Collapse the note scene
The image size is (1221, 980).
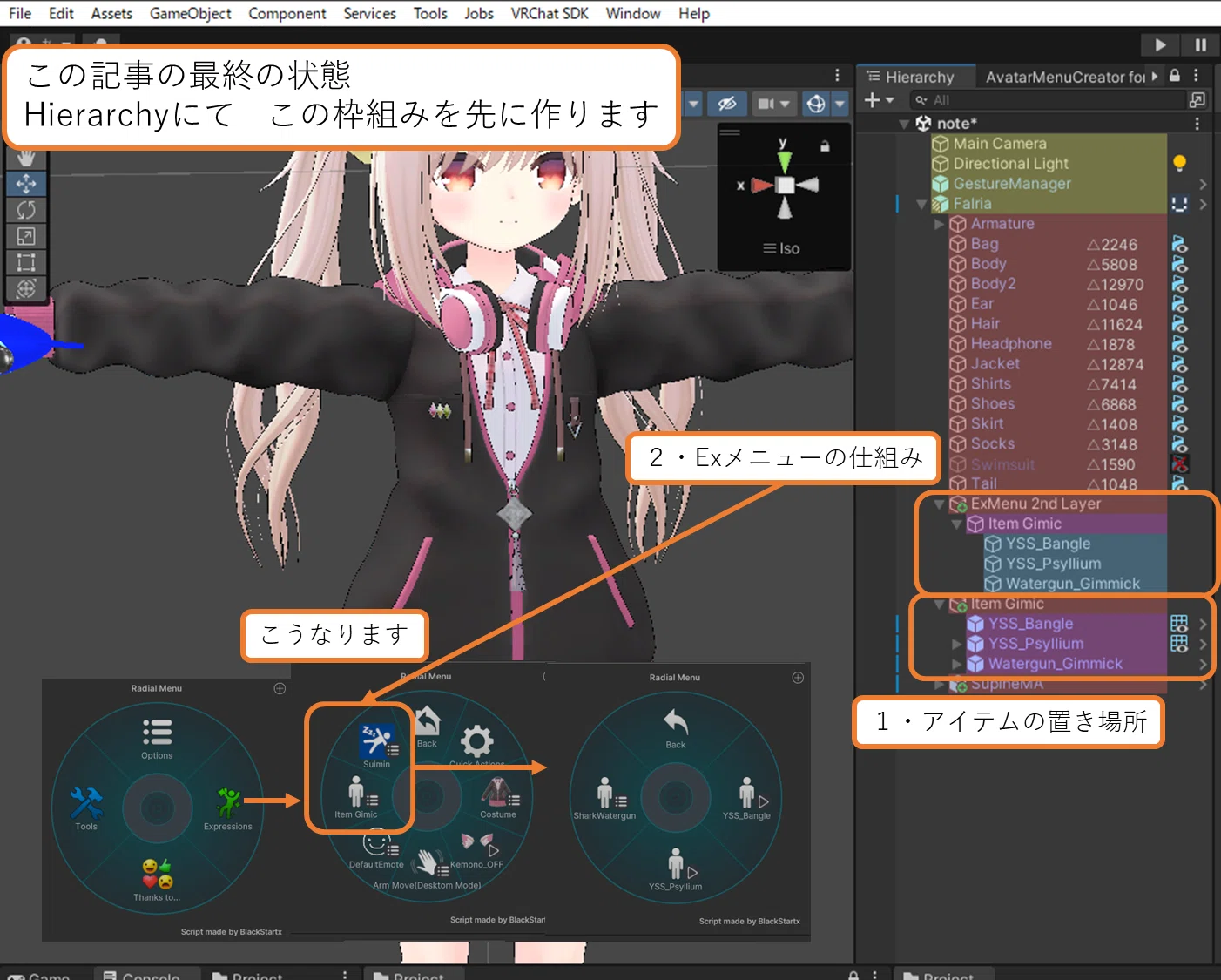coord(904,124)
